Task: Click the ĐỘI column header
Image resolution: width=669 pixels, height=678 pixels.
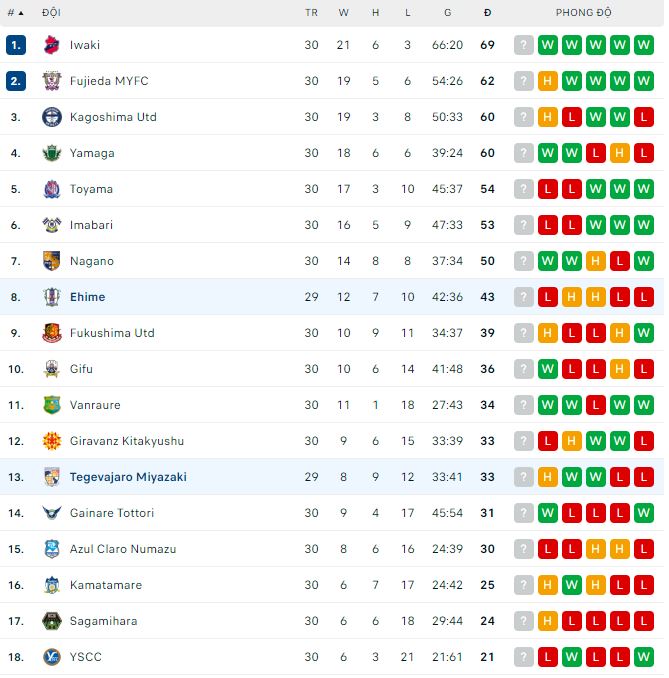Action: (x=51, y=13)
